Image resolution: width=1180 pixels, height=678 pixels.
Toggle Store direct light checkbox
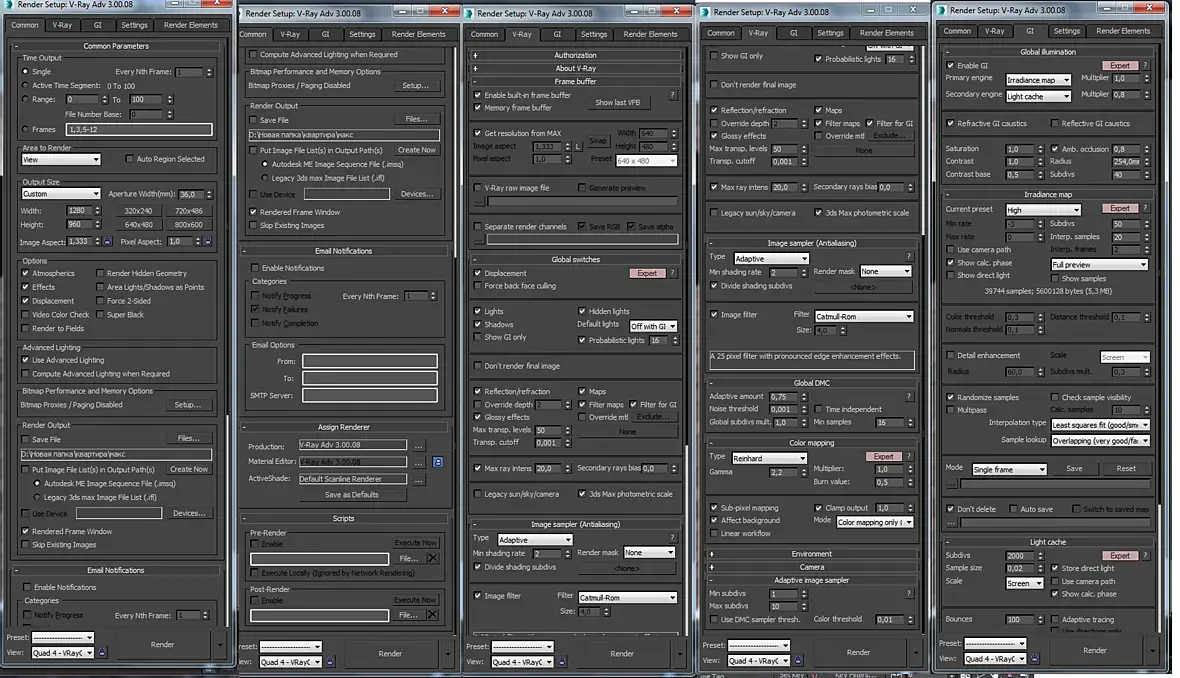1055,568
